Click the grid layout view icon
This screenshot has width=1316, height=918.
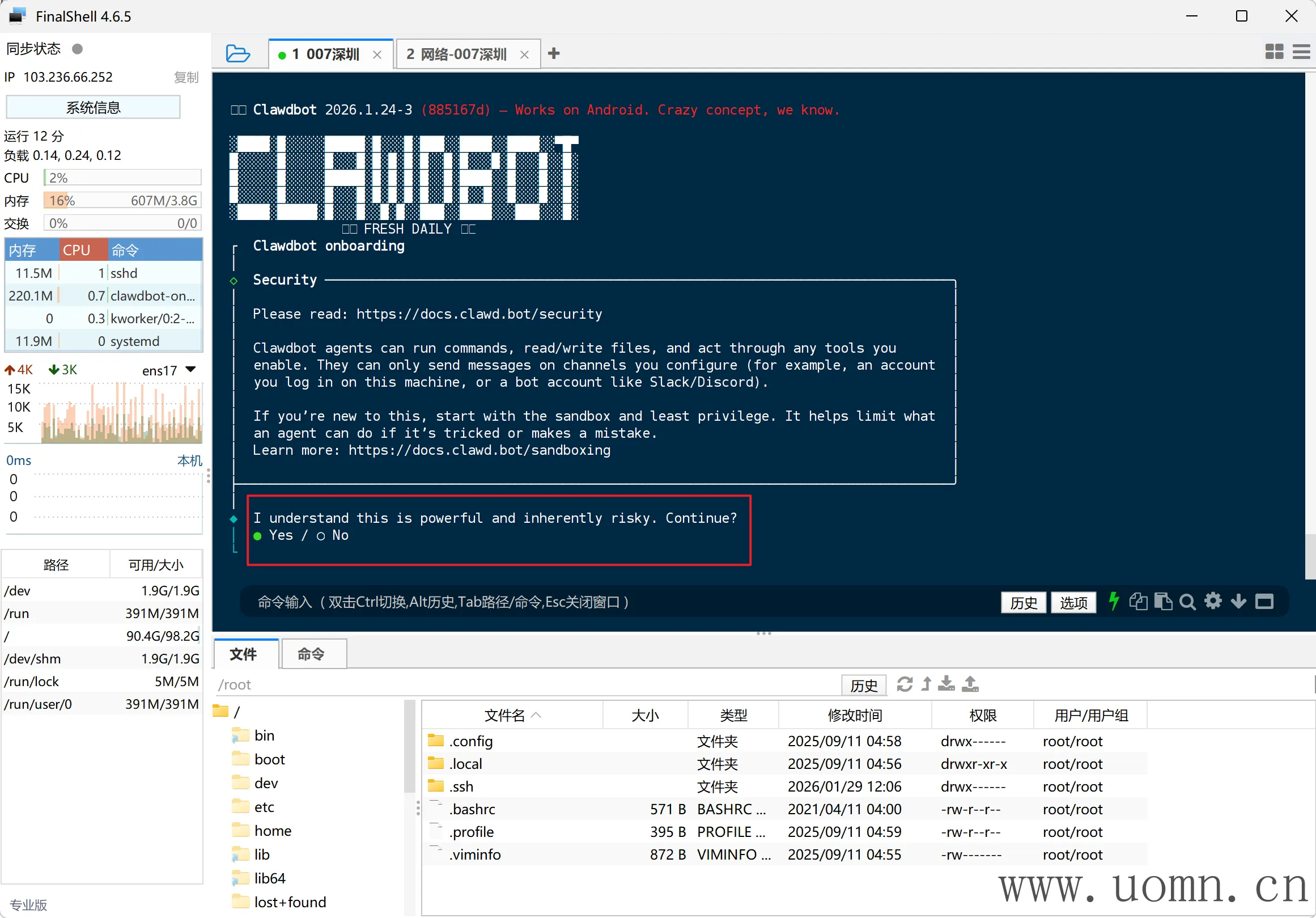(1273, 52)
